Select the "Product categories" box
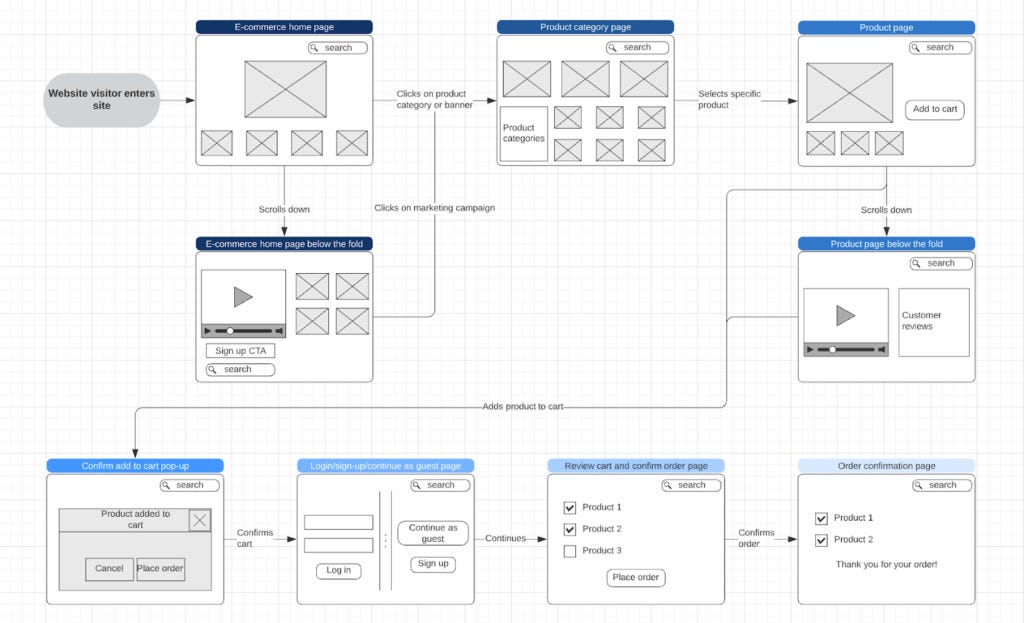Viewport: 1024px width, 623px height. (524, 134)
